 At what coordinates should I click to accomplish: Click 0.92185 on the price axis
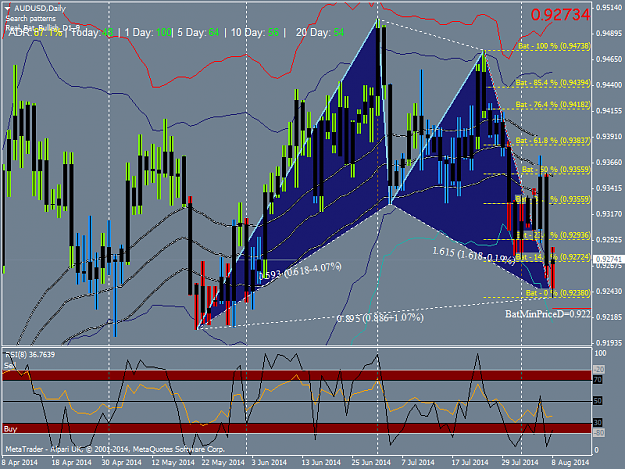point(609,317)
